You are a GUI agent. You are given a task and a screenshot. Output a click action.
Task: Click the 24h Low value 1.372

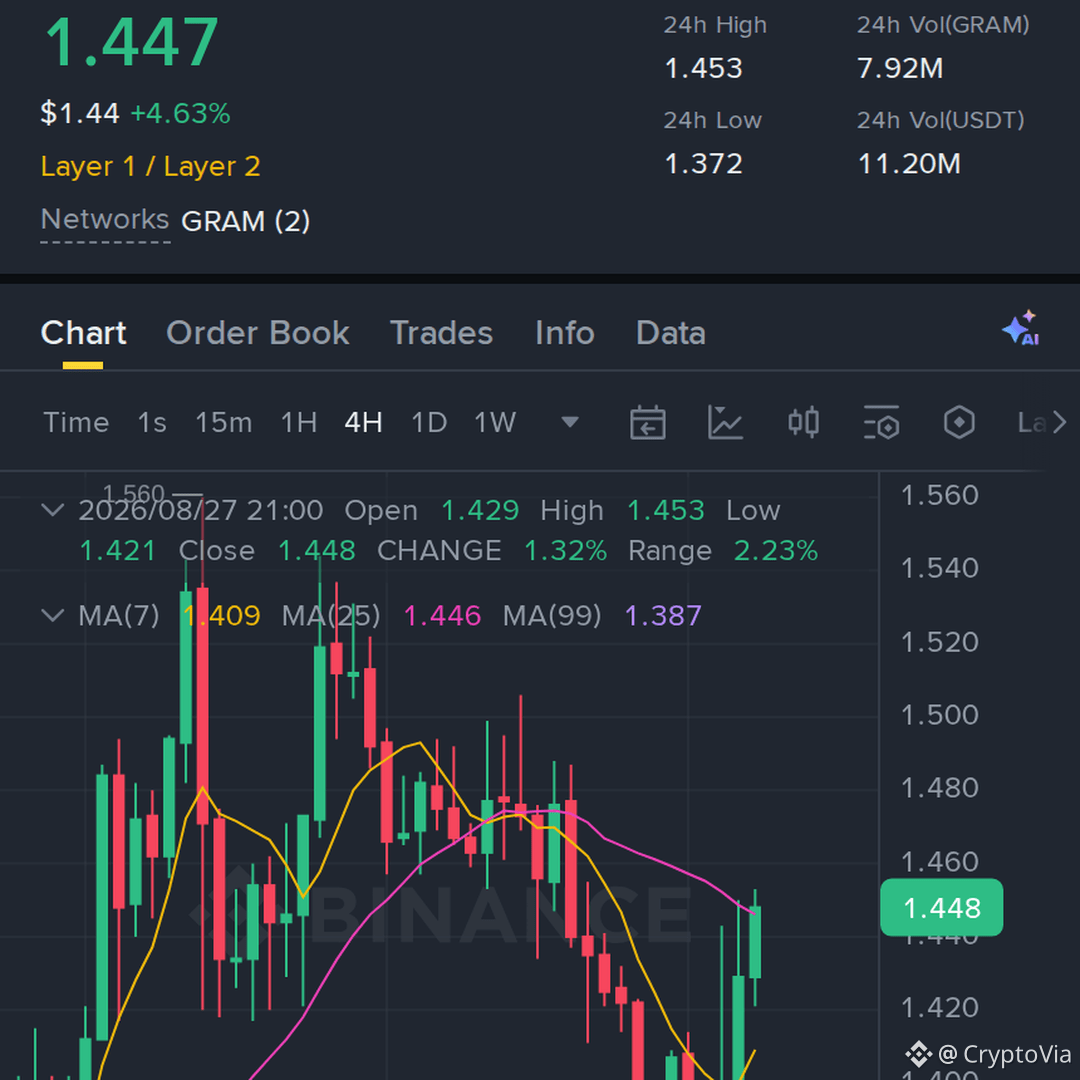pos(703,164)
